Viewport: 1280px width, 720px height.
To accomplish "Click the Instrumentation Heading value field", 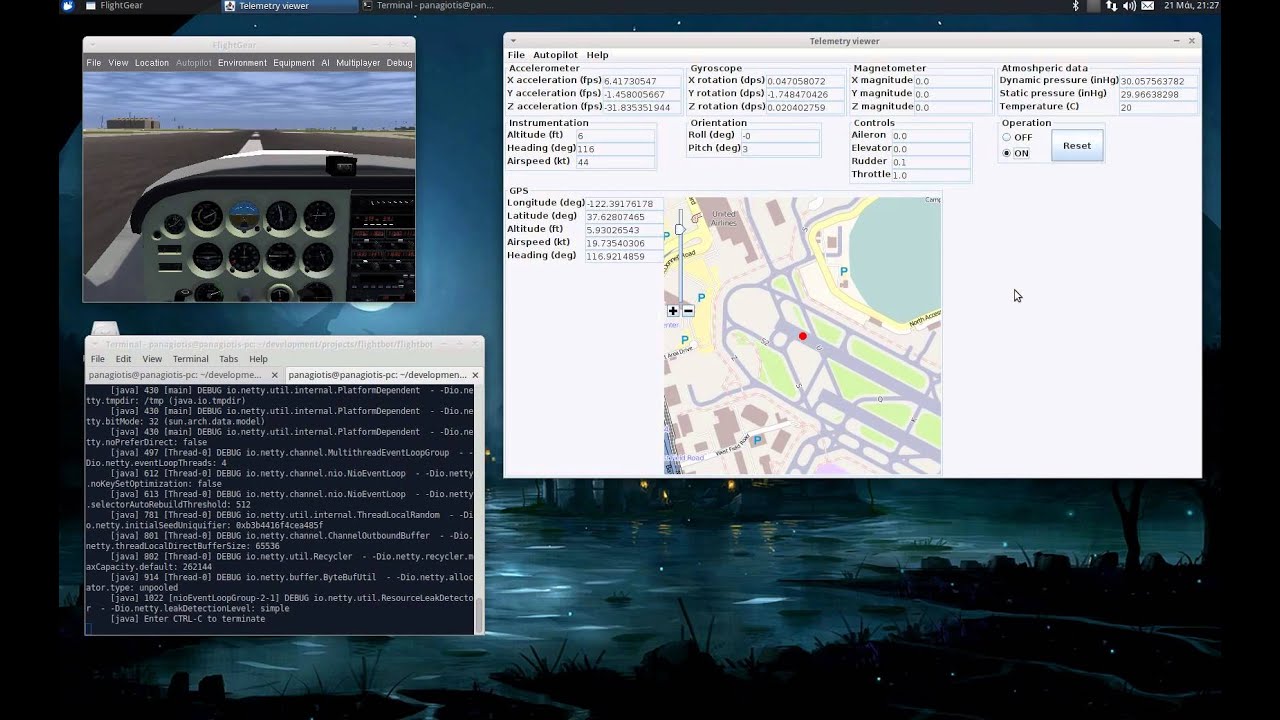I will tap(615, 149).
